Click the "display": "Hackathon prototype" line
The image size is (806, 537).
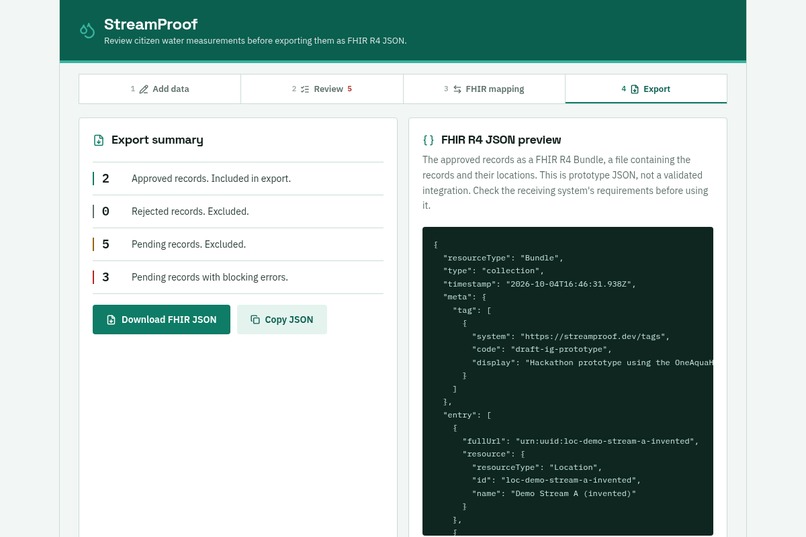[x=592, y=363]
